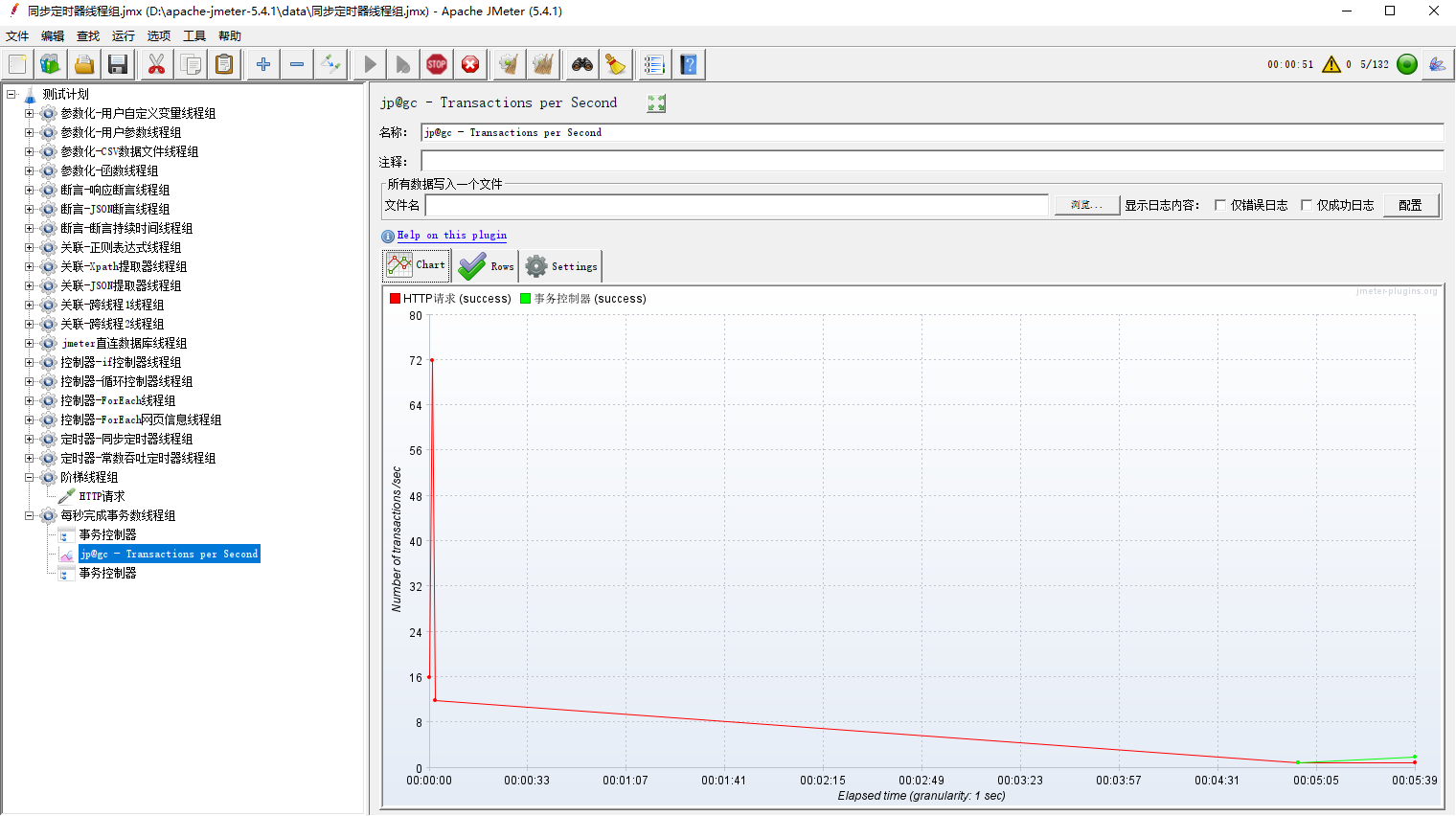Toggle enable/disable of selected element
This screenshot has height=816, width=1456.
point(330,64)
